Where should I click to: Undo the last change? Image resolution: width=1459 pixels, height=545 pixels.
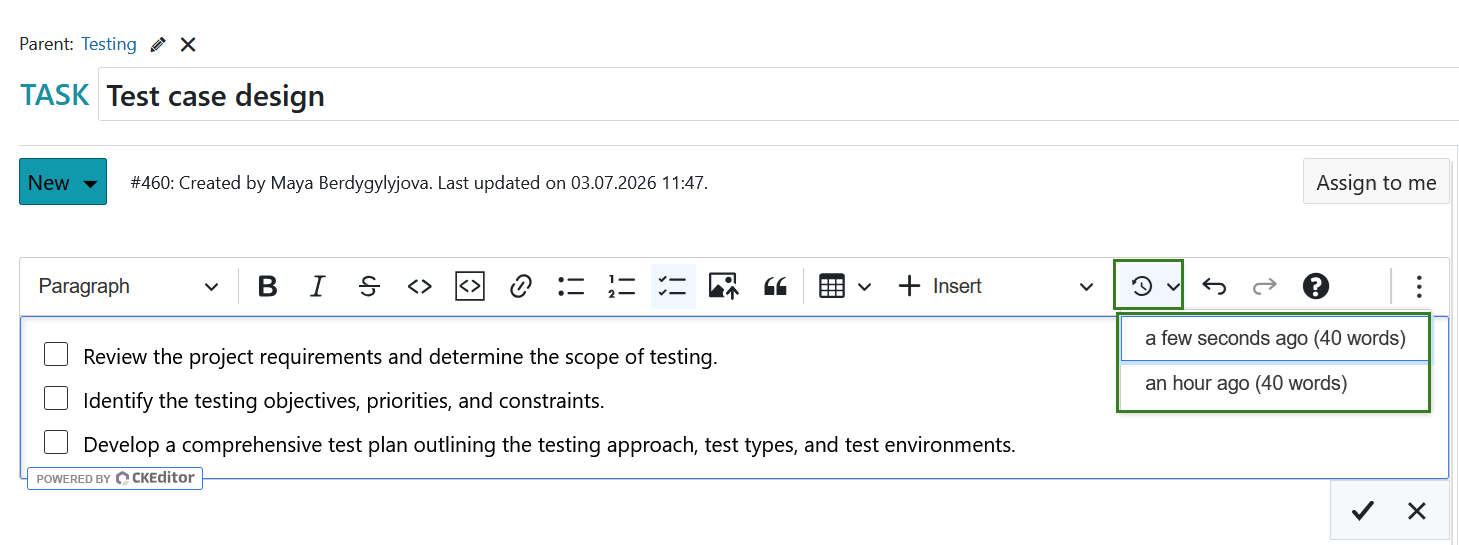coord(1214,286)
